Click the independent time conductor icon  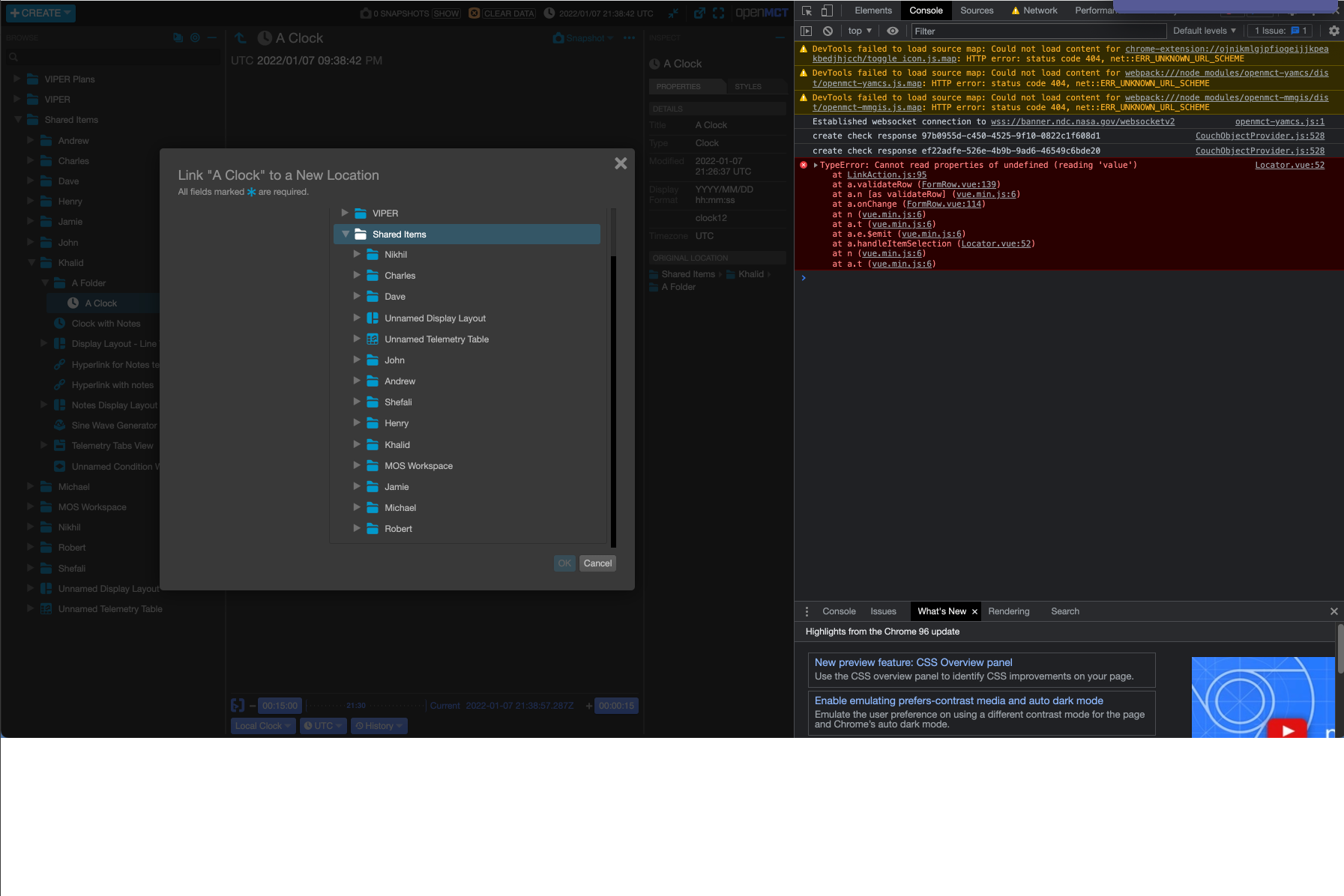point(237,705)
